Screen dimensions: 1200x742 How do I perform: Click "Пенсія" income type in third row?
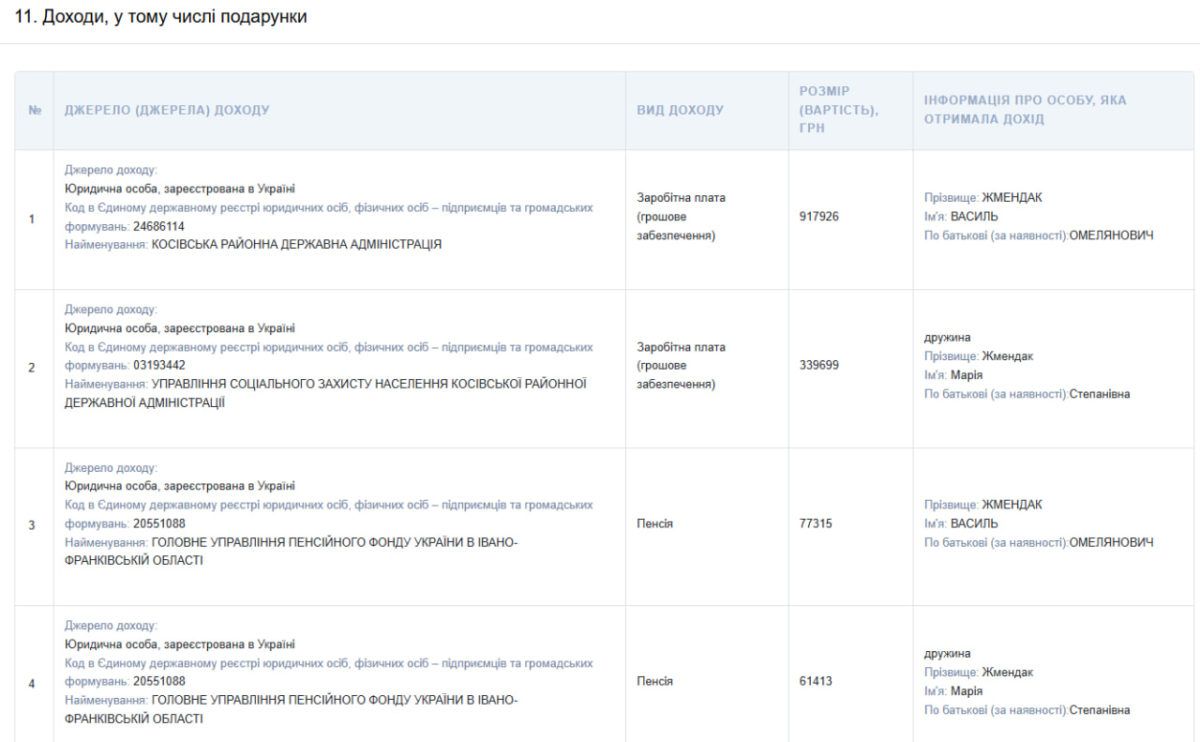click(655, 523)
